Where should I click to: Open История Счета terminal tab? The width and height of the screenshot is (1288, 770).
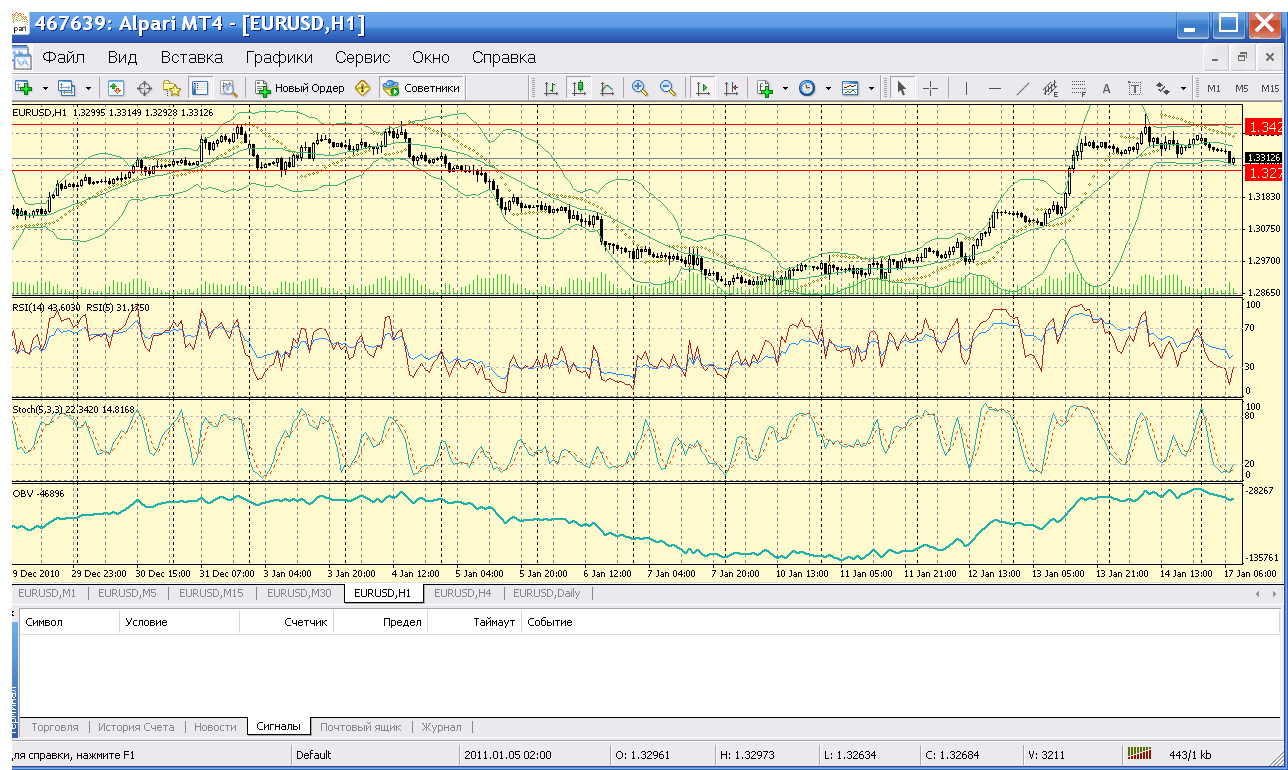point(136,727)
